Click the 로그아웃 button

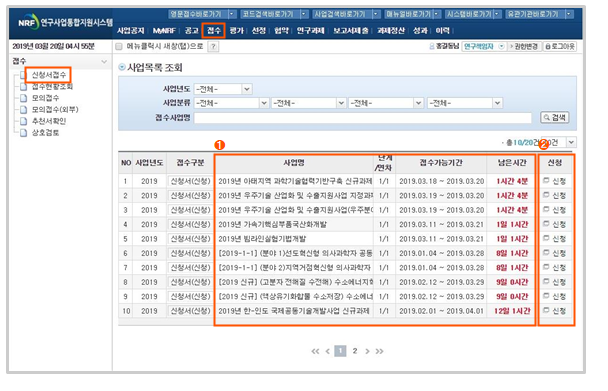coord(560,47)
